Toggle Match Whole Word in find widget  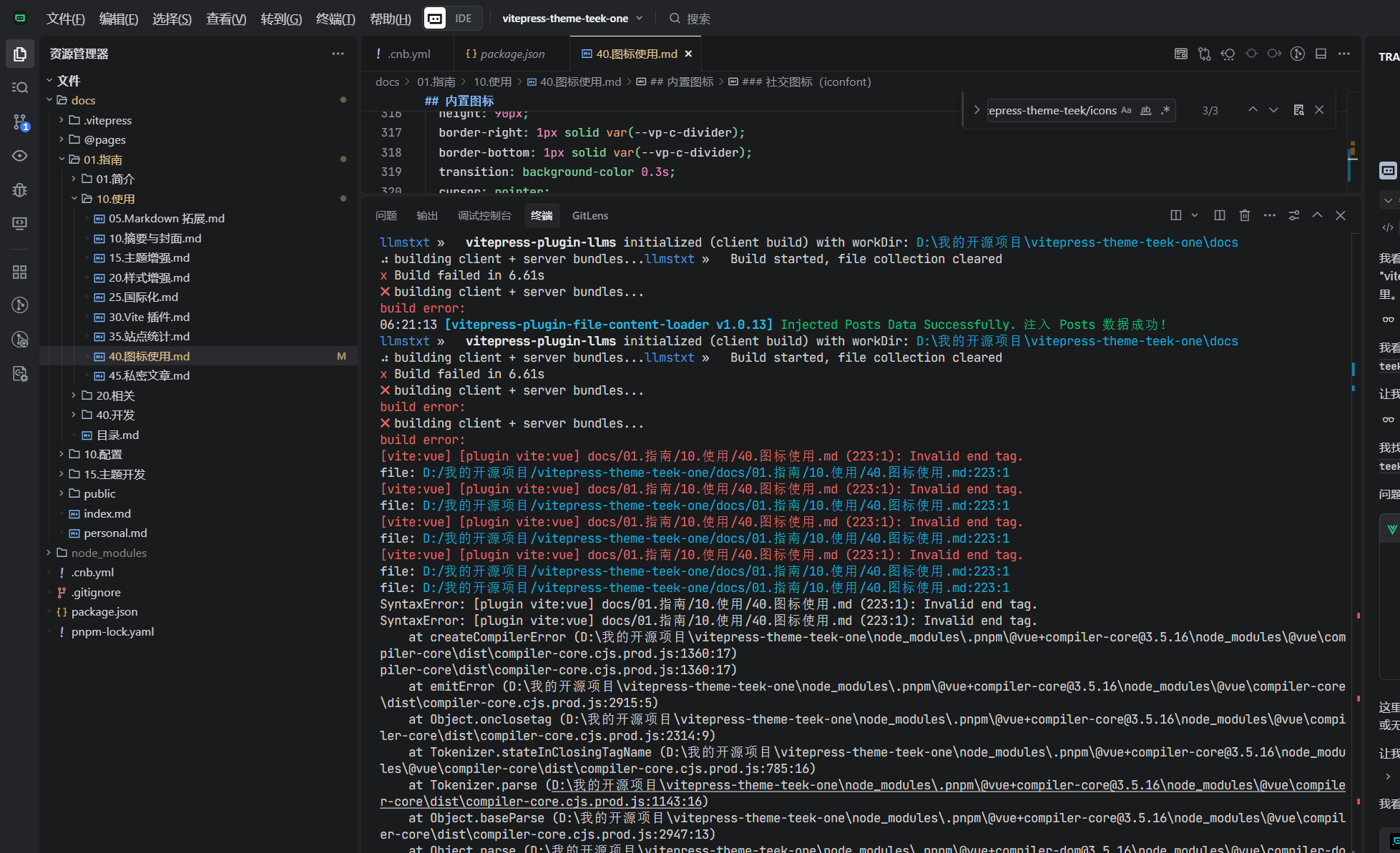[x=1145, y=110]
